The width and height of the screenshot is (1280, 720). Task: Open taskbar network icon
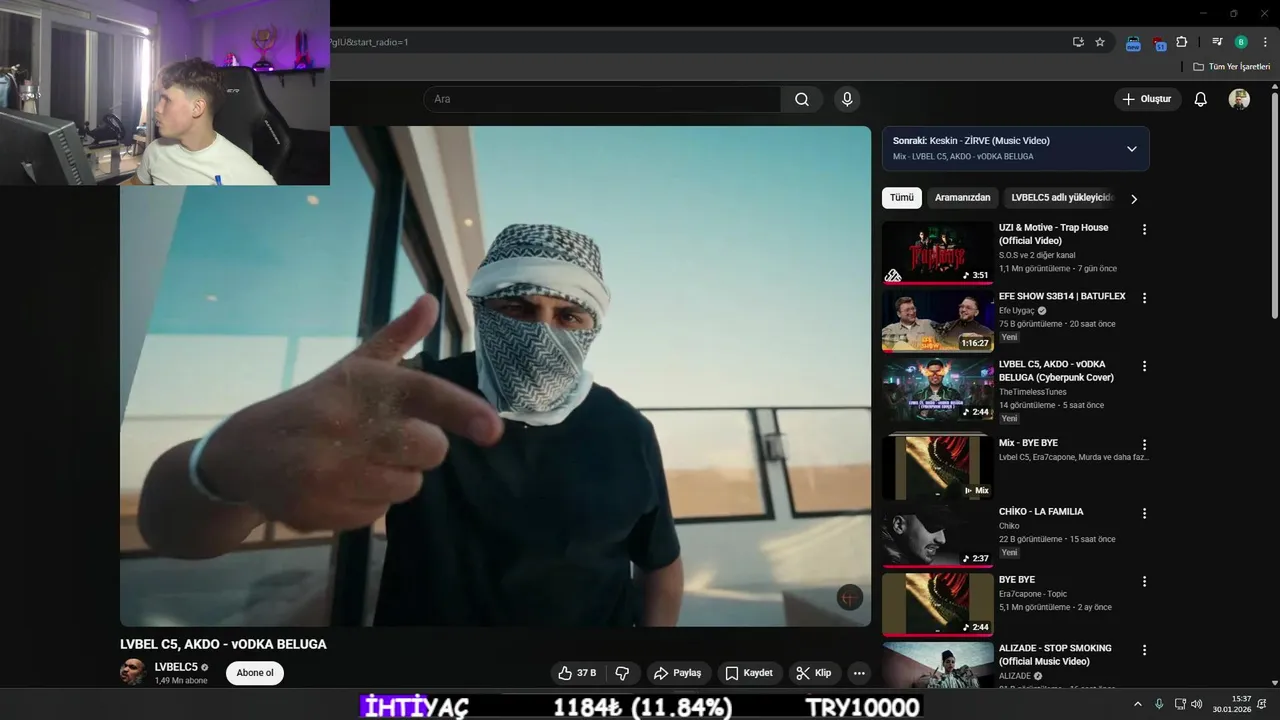point(1180,704)
